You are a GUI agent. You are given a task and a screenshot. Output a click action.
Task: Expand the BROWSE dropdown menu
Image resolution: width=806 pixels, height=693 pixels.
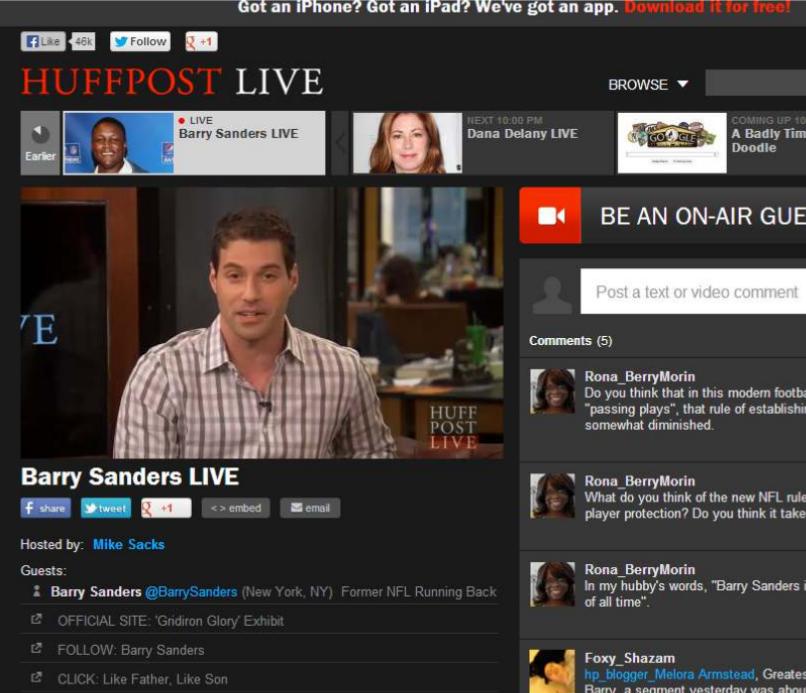pos(648,84)
